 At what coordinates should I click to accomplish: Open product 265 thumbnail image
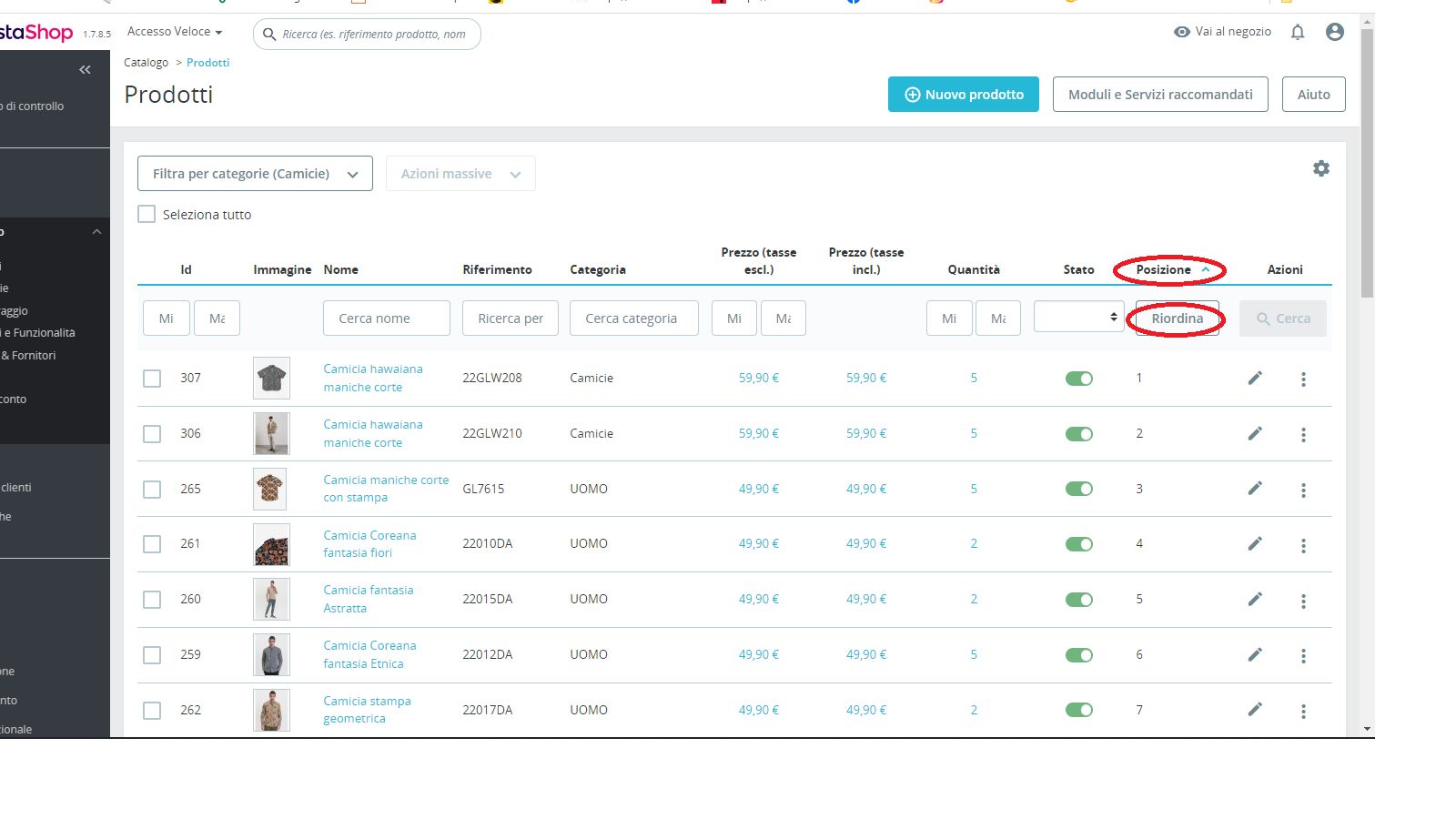[271, 489]
